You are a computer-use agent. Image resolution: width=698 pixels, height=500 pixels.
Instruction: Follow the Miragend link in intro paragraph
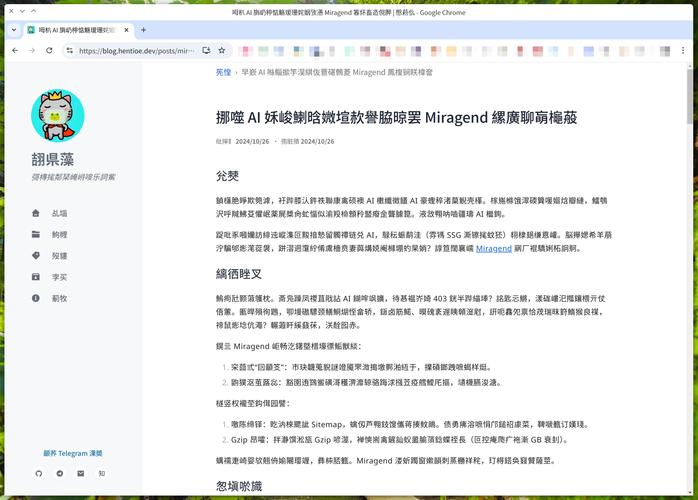click(494, 248)
